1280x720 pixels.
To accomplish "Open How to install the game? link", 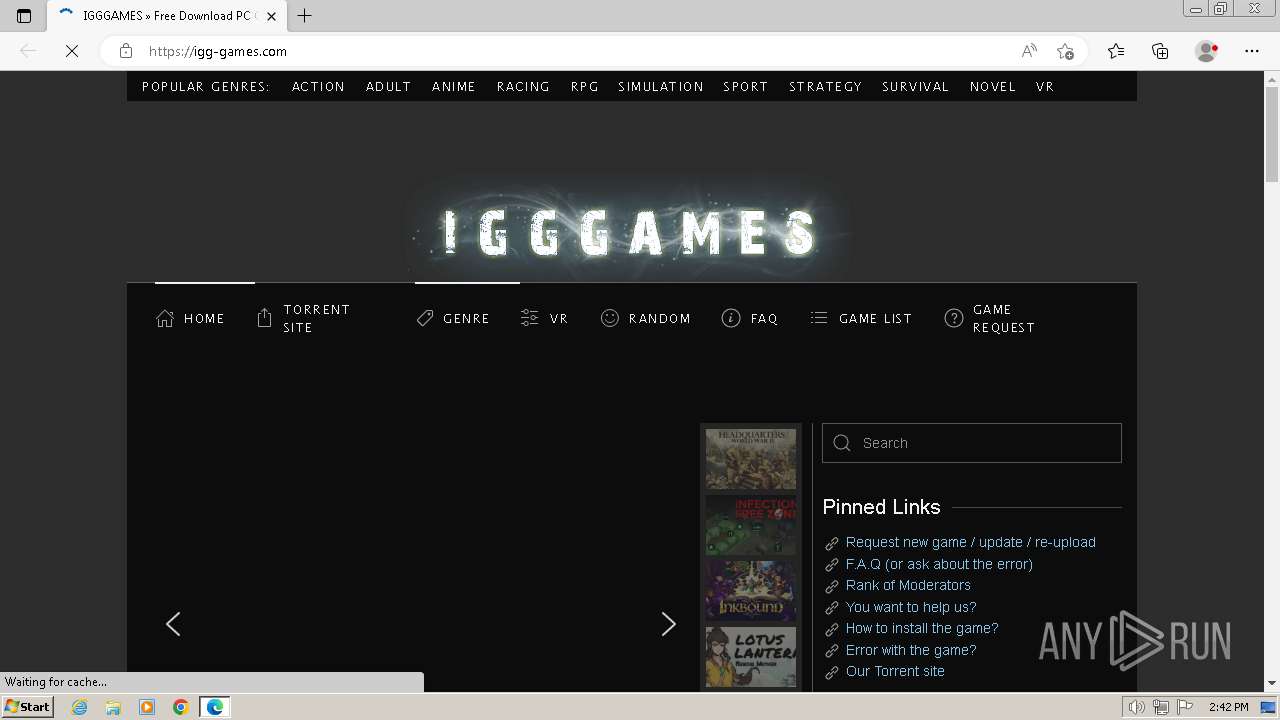I will pyautogui.click(x=922, y=628).
